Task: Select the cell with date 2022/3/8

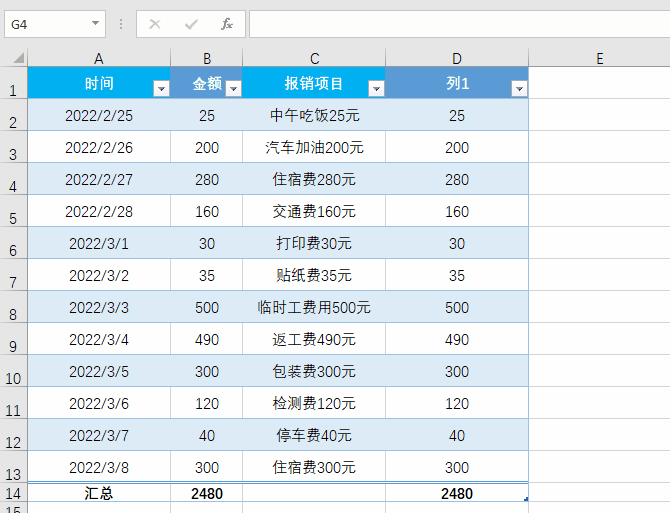Action: click(99, 468)
